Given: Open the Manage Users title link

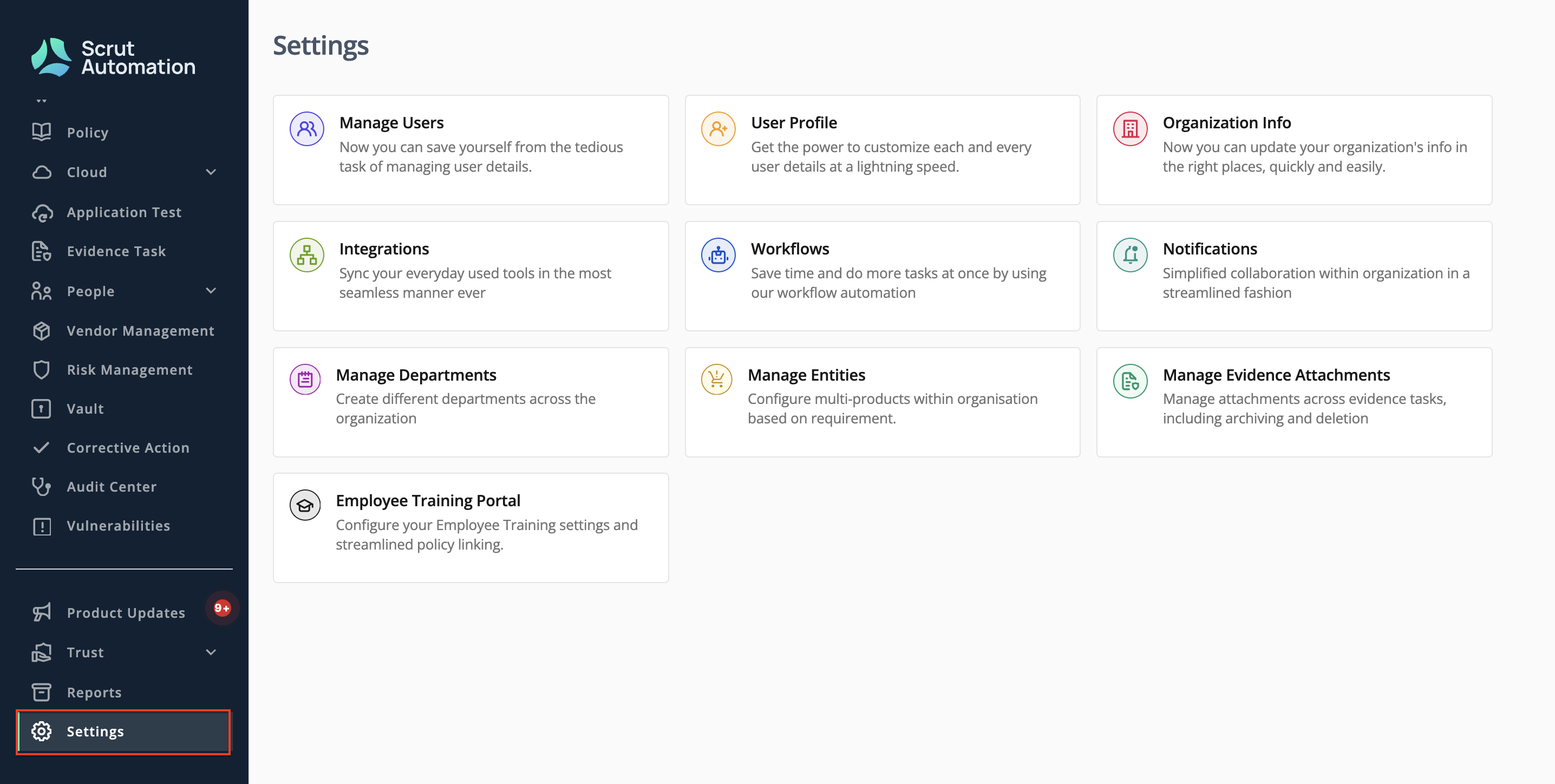Looking at the screenshot, I should pyautogui.click(x=391, y=122).
